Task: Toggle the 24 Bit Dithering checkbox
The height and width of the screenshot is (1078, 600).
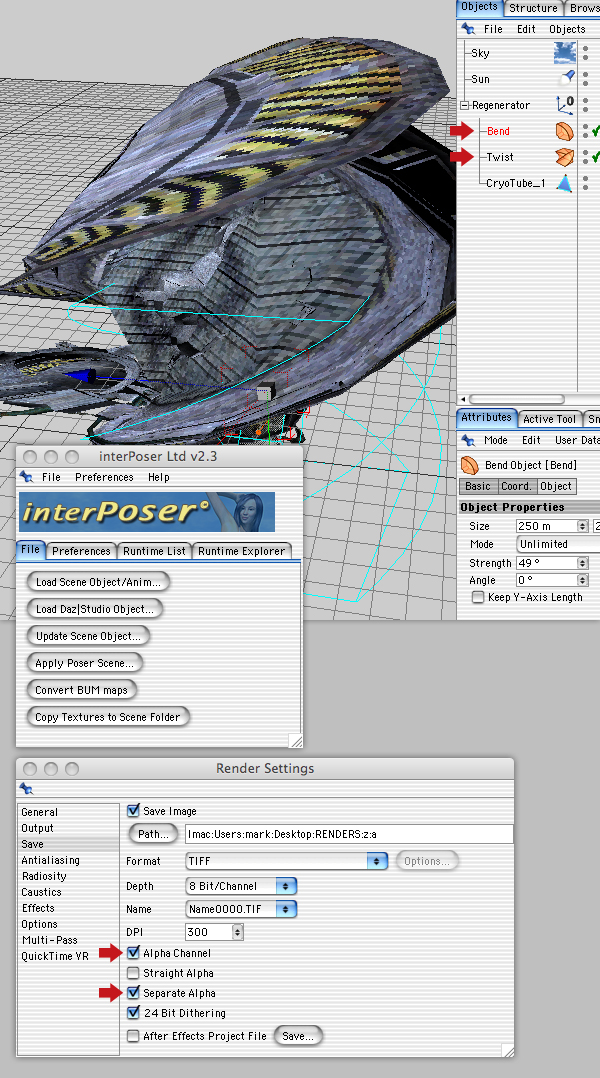Action: pyautogui.click(x=133, y=1013)
